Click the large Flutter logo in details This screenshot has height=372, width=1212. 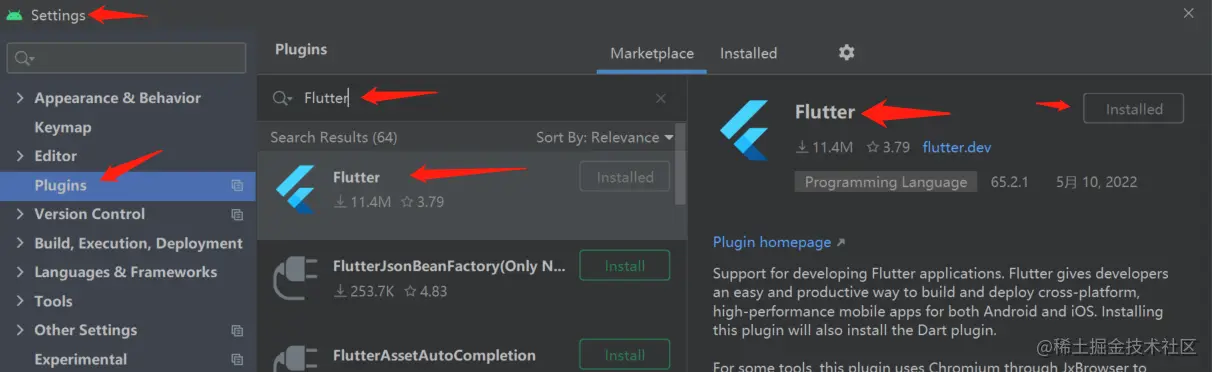[x=744, y=130]
